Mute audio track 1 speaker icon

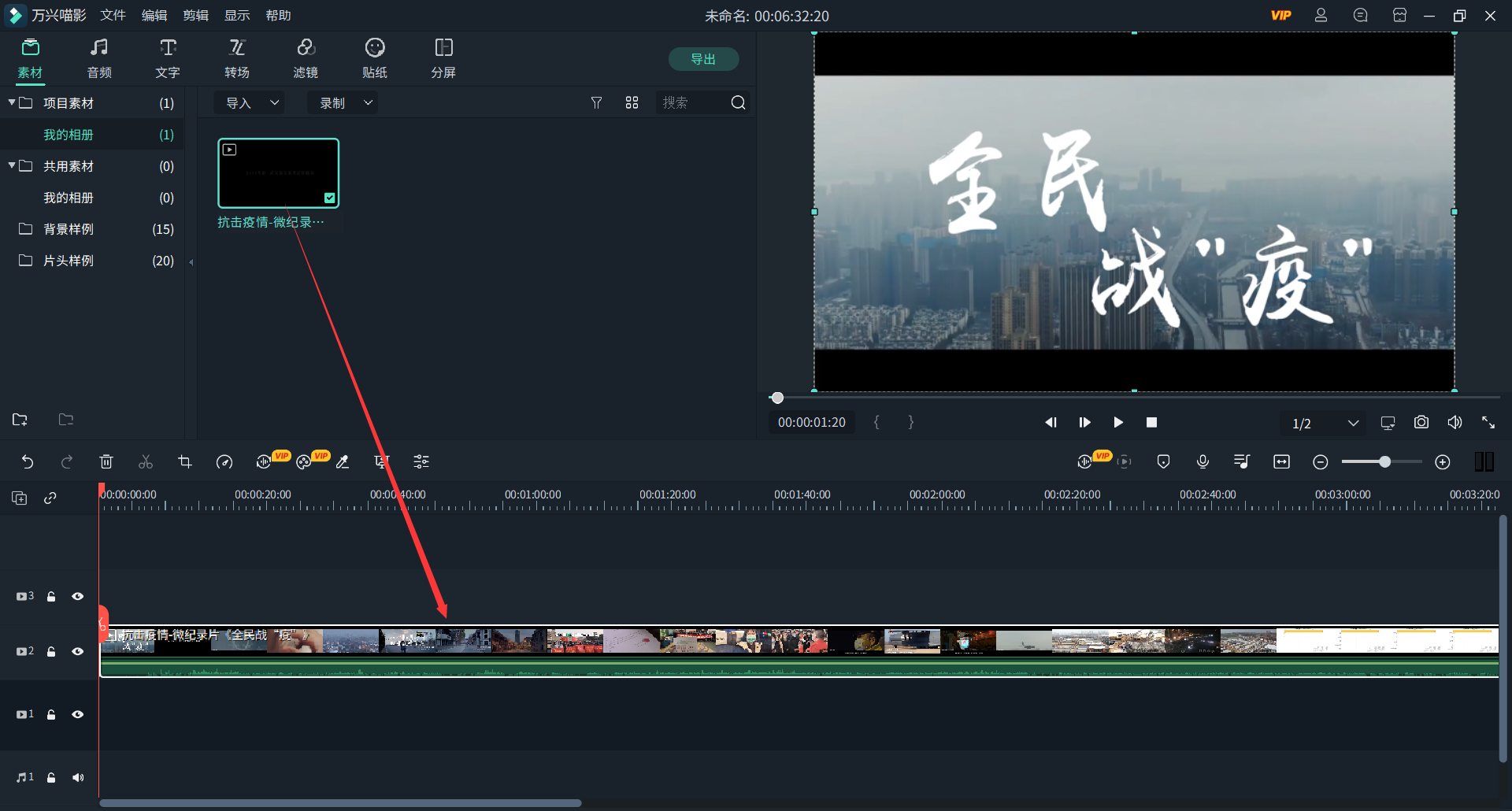point(78,777)
